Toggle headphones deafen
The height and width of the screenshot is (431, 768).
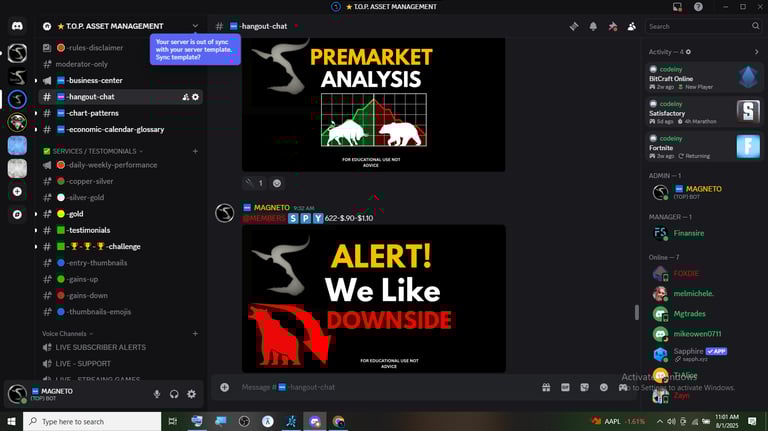[174, 394]
